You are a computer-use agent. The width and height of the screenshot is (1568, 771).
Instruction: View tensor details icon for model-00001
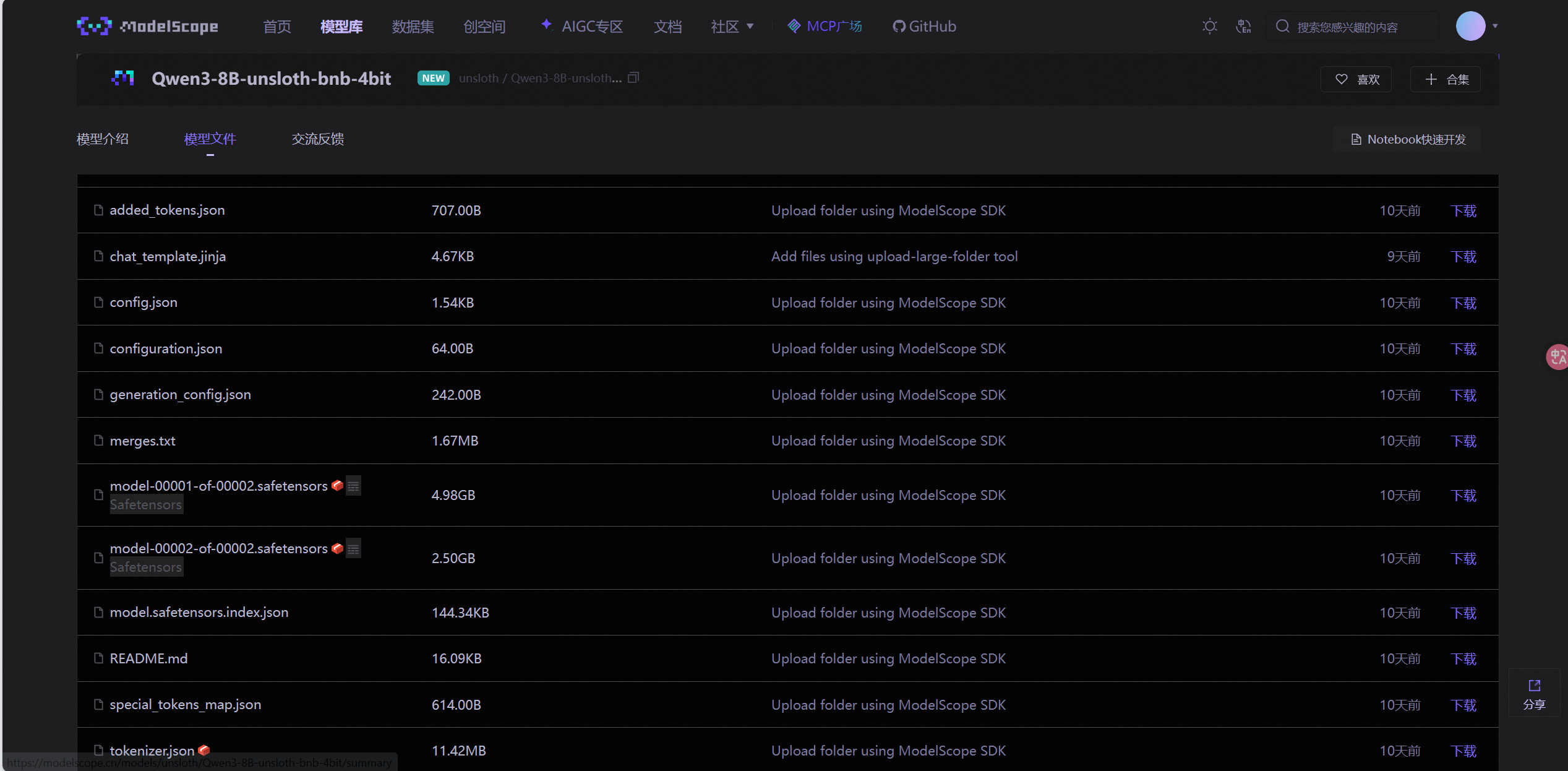click(x=353, y=486)
